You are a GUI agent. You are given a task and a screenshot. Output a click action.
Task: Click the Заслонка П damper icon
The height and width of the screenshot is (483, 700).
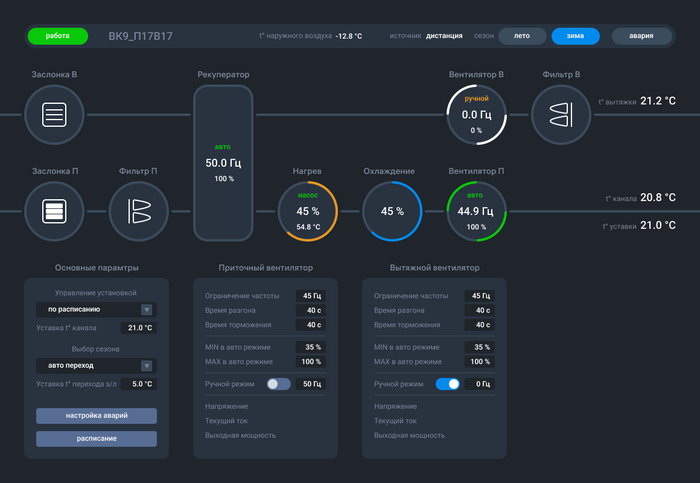coord(54,211)
